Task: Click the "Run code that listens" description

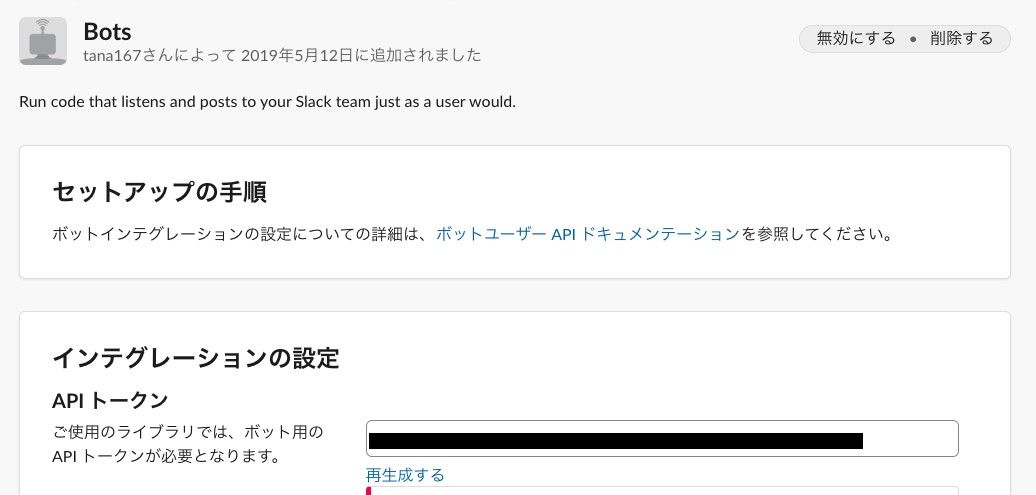Action: click(x=267, y=102)
